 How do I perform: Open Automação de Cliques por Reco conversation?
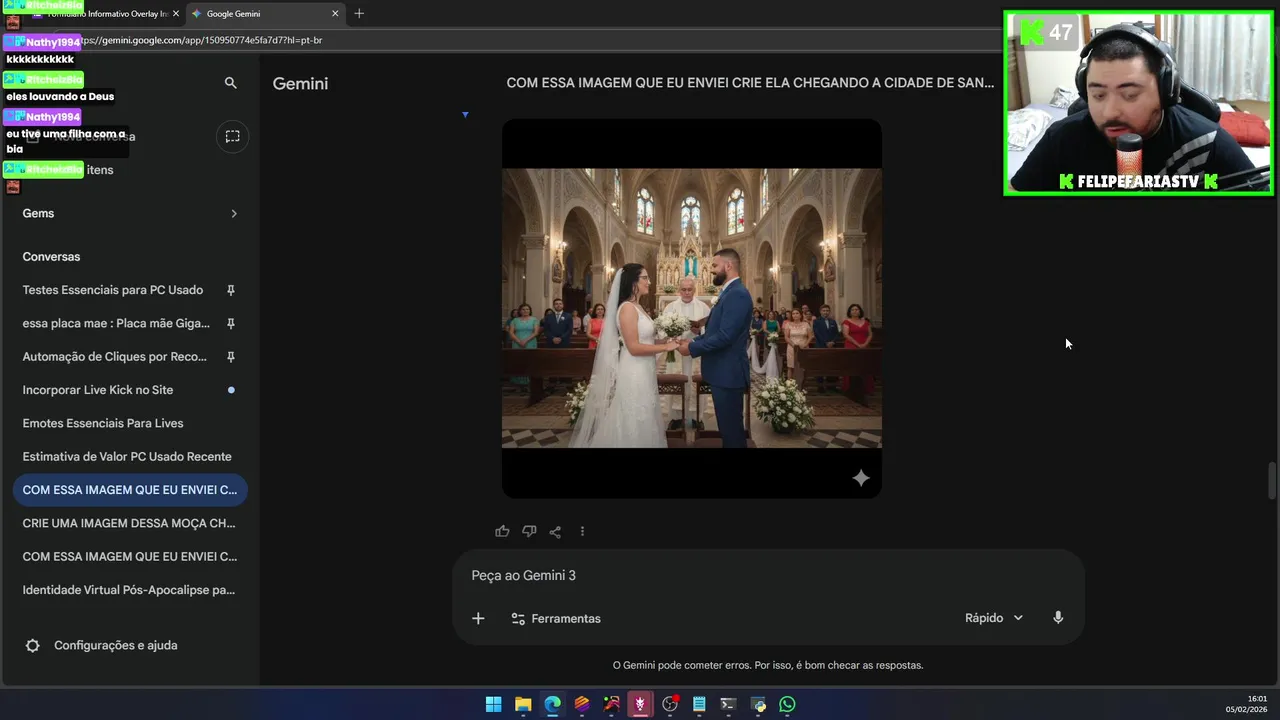click(x=115, y=356)
